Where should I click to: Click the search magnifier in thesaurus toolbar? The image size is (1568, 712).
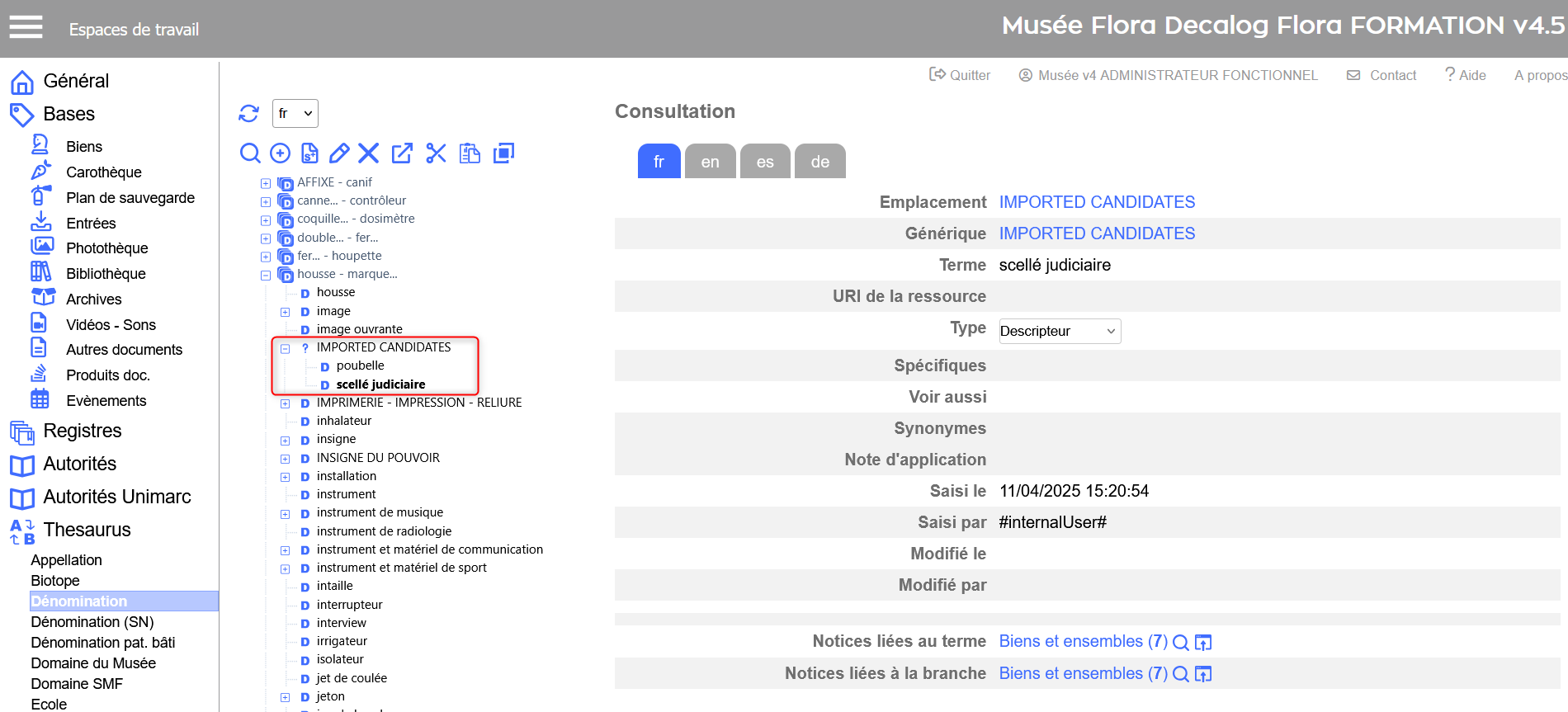tap(250, 153)
